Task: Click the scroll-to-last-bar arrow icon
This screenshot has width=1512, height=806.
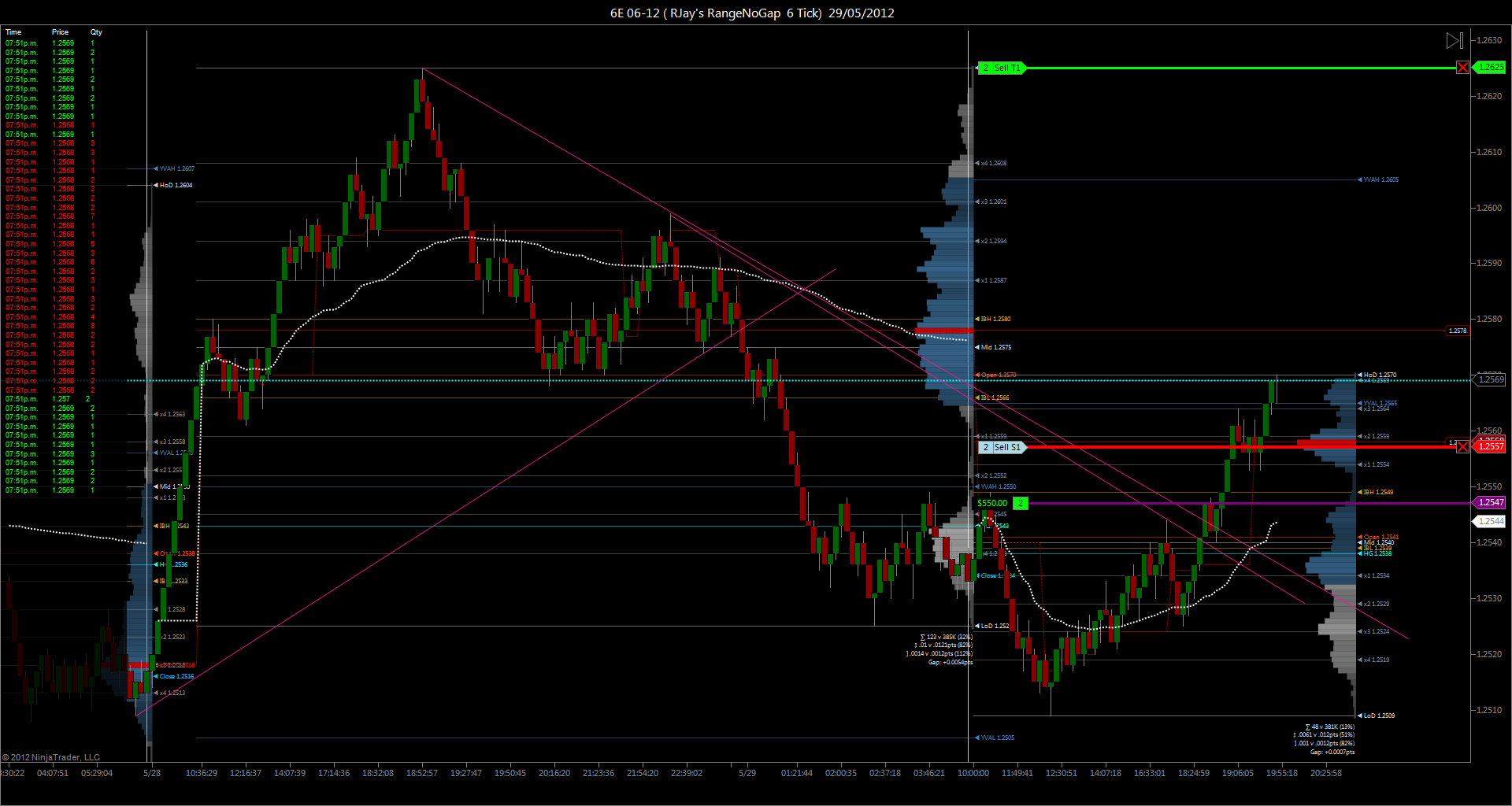Action: pyautogui.click(x=1455, y=40)
